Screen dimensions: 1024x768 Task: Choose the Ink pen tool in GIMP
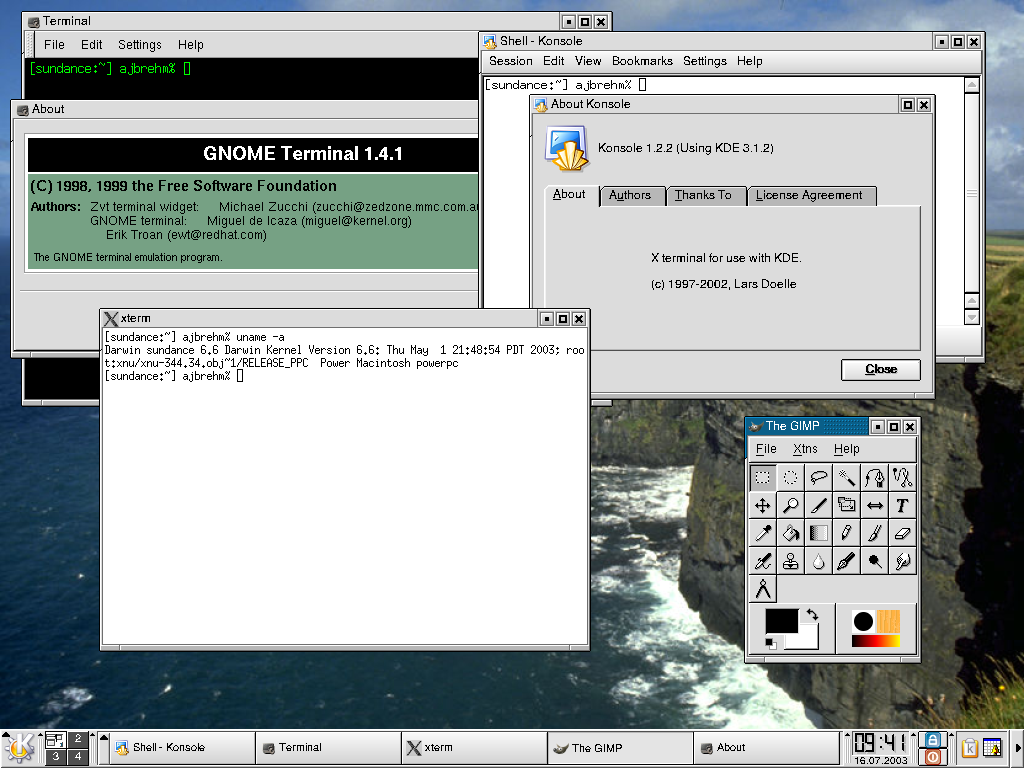847,562
